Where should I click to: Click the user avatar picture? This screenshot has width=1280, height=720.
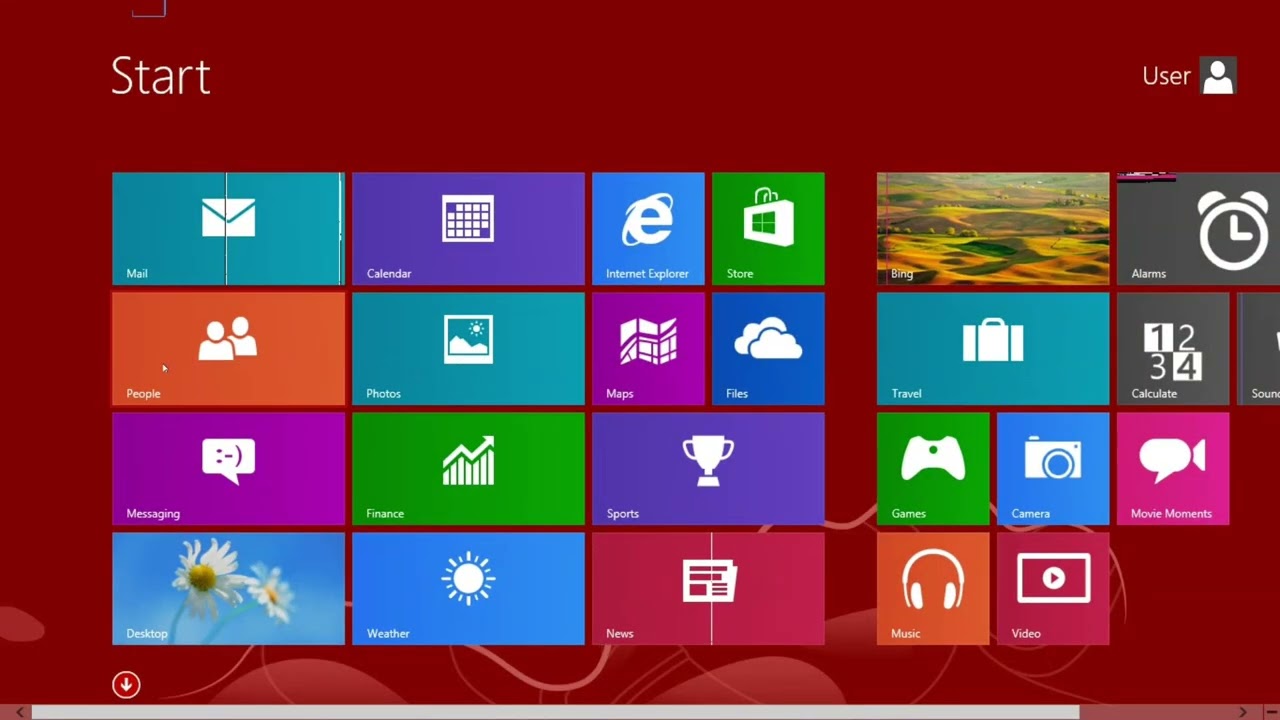click(x=1218, y=76)
